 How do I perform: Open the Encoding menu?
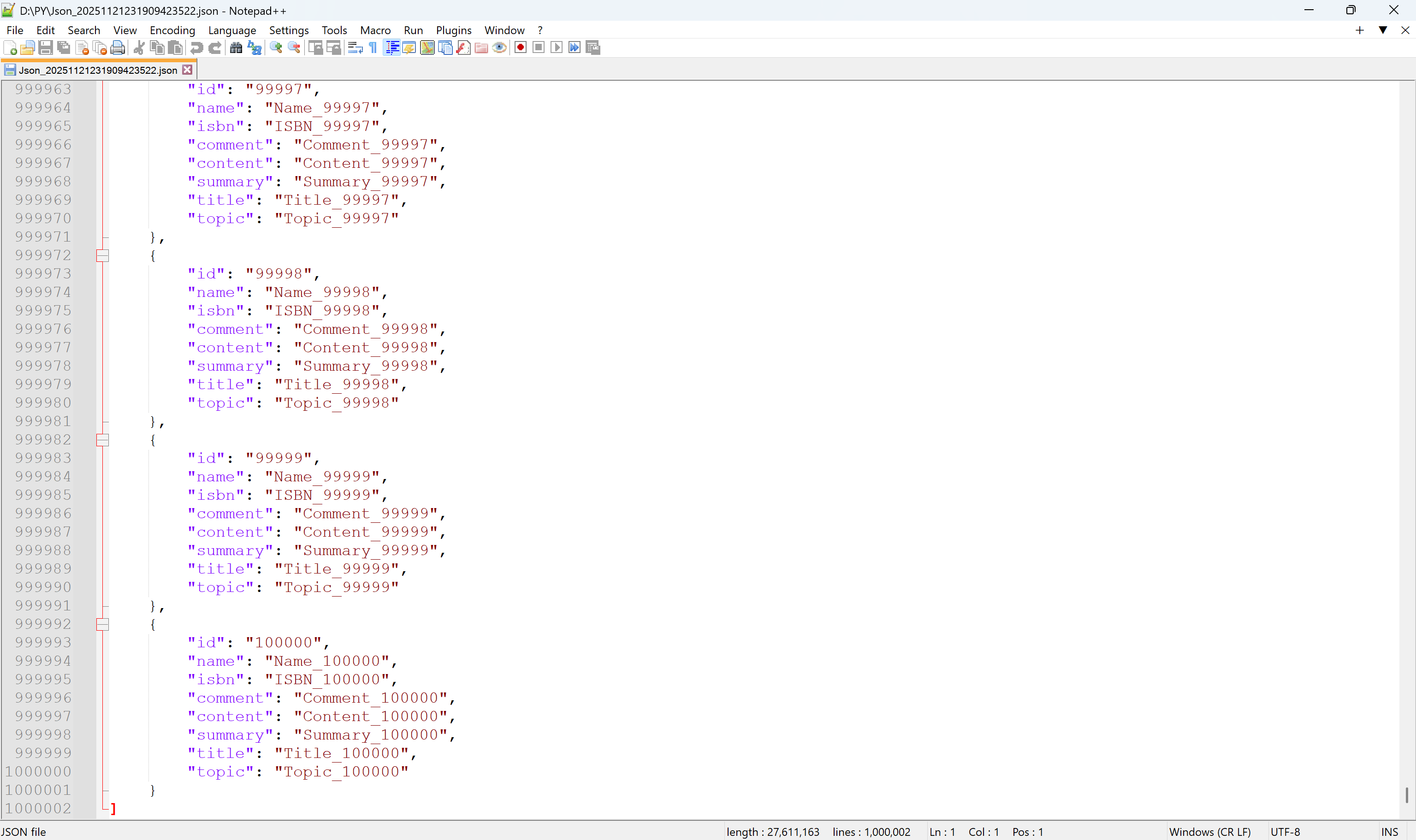coord(172,30)
